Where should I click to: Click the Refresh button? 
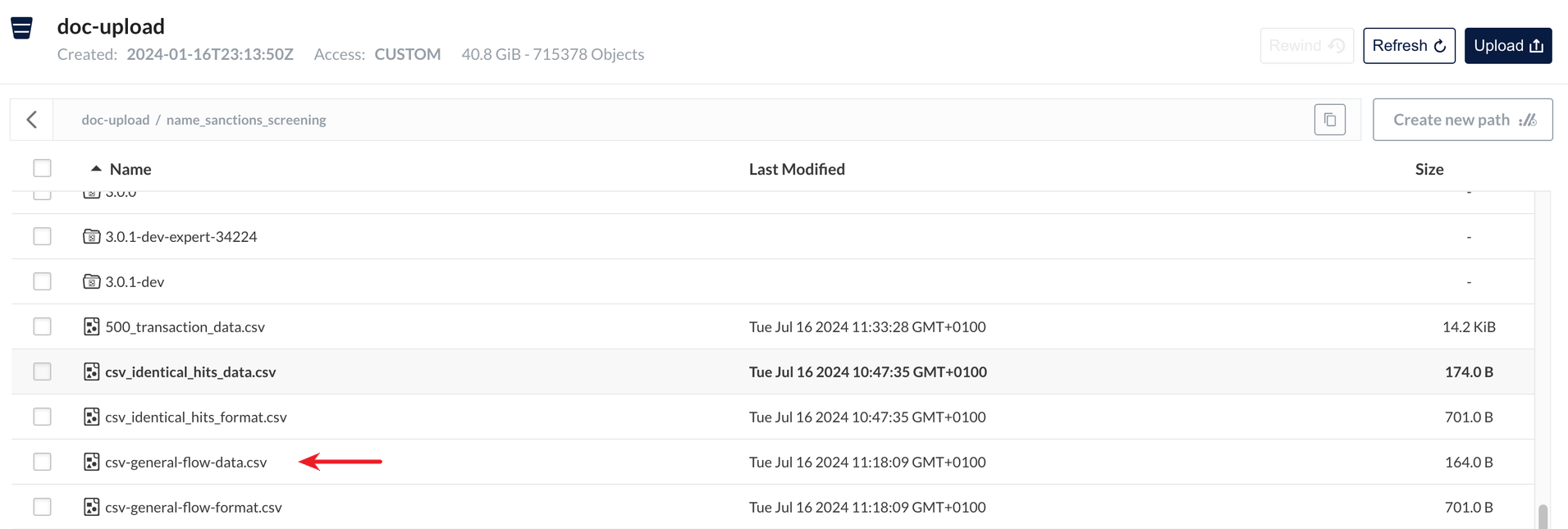point(1409,46)
